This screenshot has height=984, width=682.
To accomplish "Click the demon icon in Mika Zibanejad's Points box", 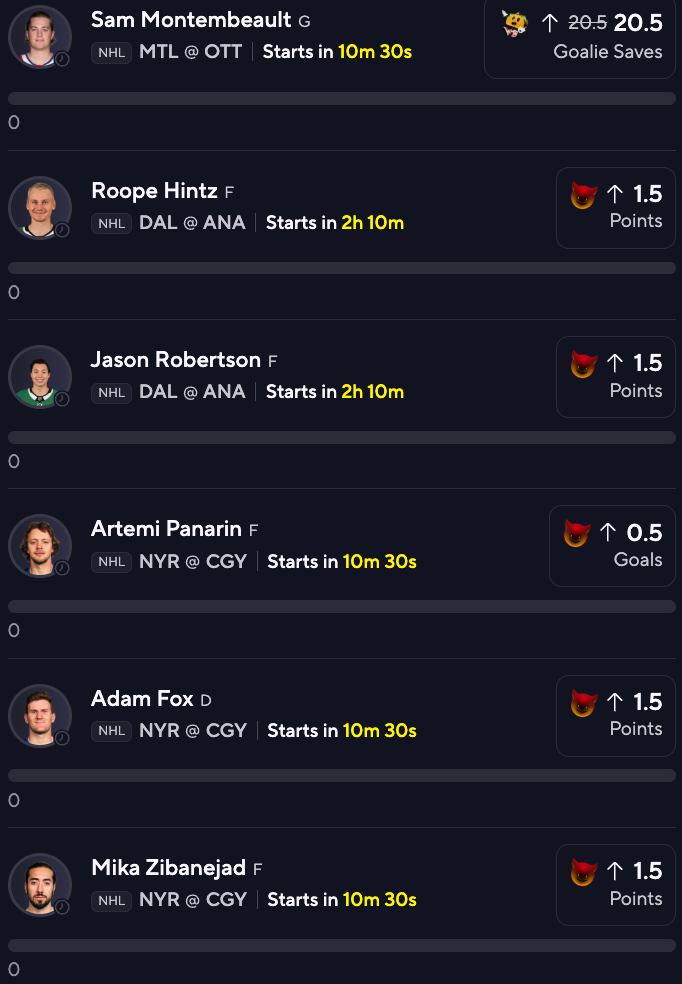I will pos(583,871).
